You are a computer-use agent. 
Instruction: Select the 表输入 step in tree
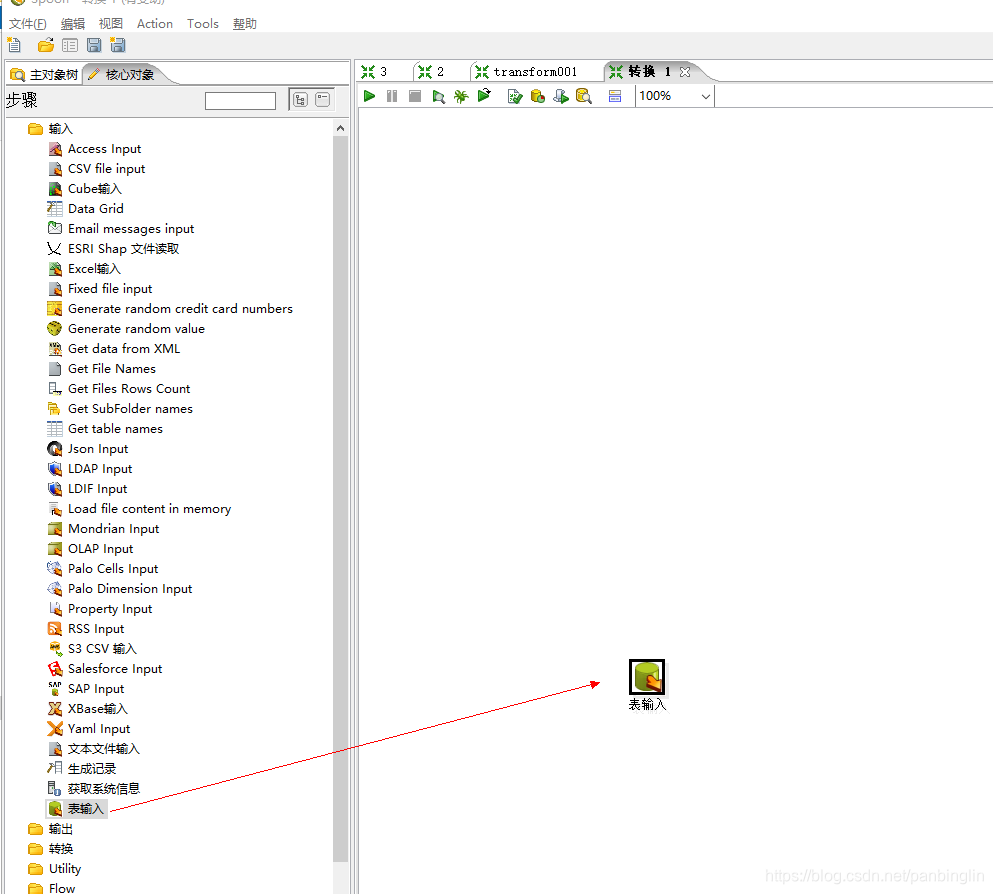click(x=76, y=809)
